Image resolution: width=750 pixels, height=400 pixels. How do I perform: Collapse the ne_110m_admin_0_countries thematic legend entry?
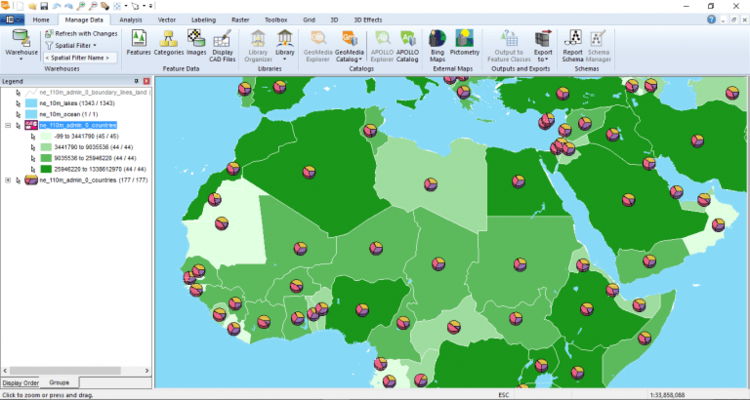[x=8, y=126]
